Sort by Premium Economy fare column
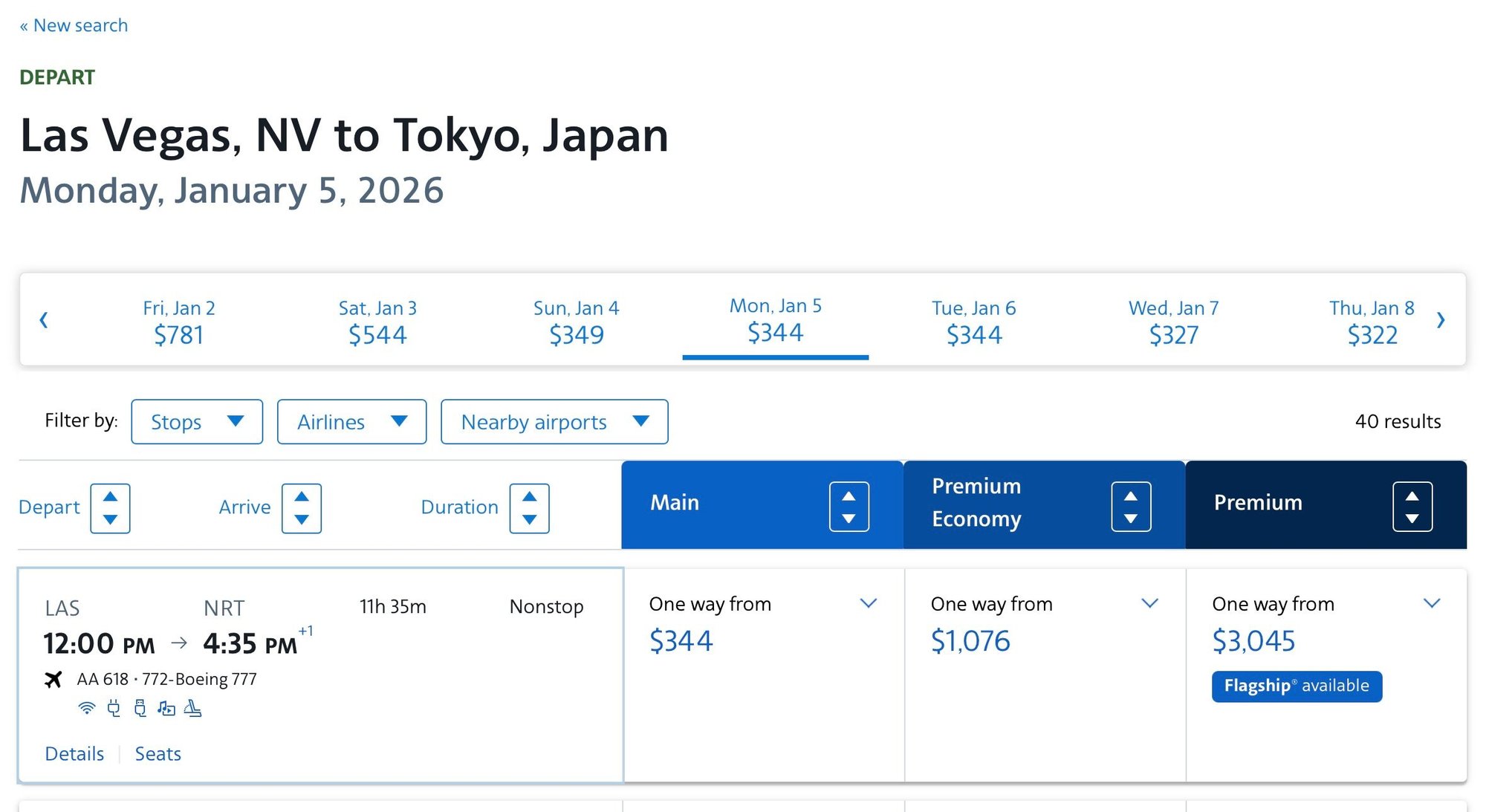The width and height of the screenshot is (1486, 812). (x=1130, y=507)
